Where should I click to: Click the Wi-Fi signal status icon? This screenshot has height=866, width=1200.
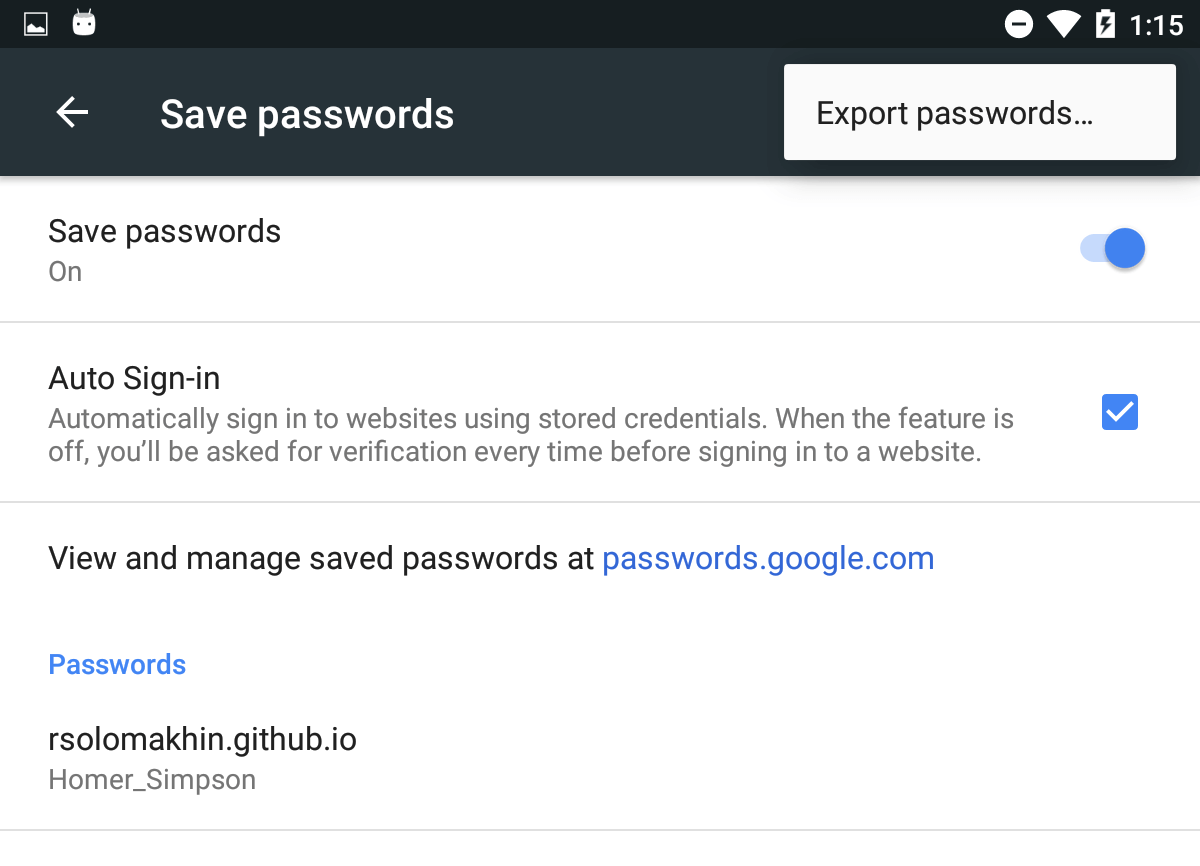click(x=1063, y=24)
